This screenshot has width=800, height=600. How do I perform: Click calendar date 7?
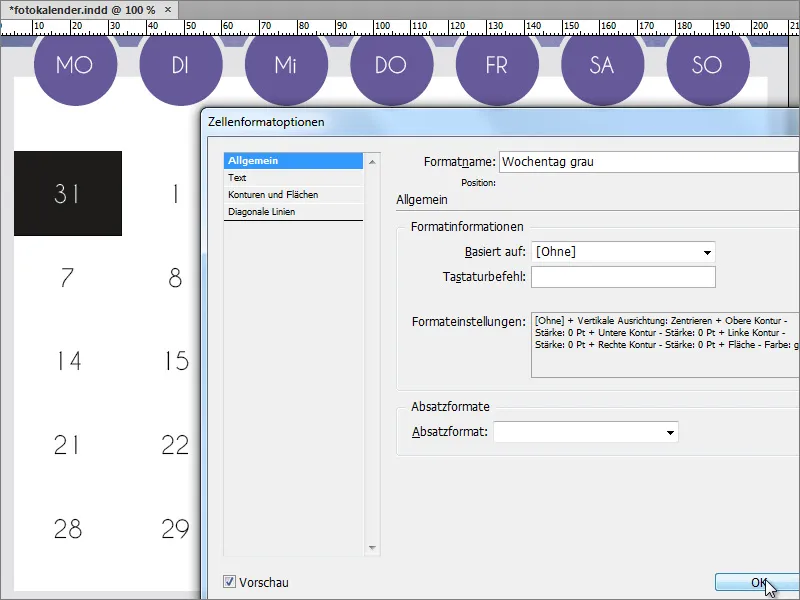(x=67, y=278)
